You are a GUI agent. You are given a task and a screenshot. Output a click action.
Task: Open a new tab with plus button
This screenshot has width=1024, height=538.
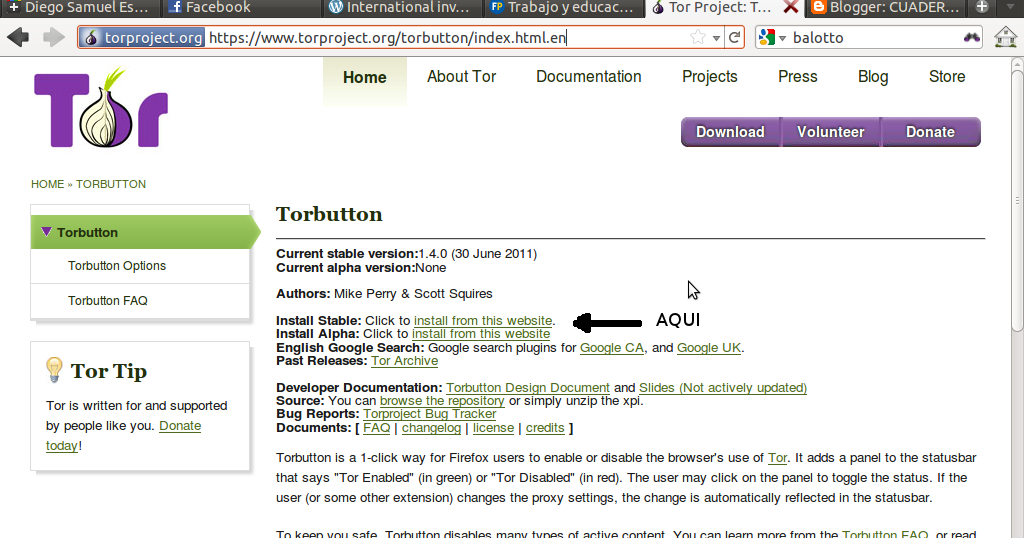point(982,7)
